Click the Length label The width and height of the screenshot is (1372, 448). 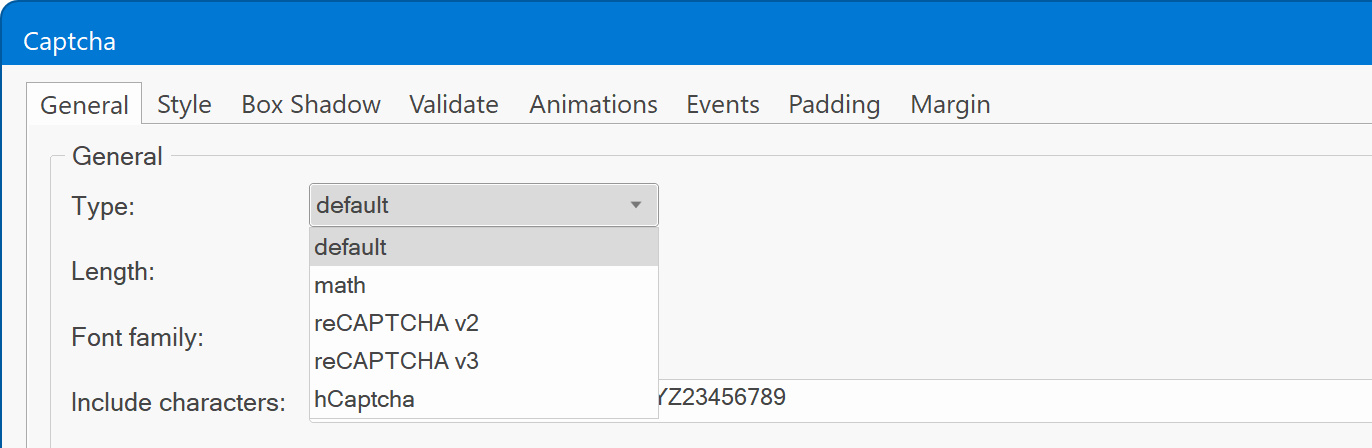point(113,271)
